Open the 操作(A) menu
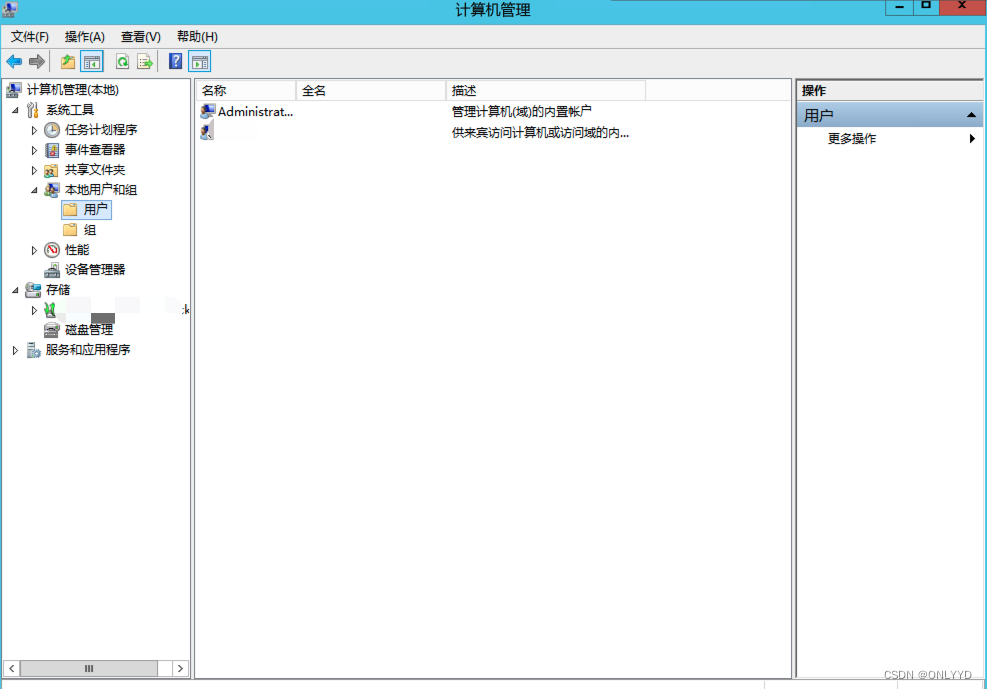This screenshot has width=987, height=689. tap(84, 36)
